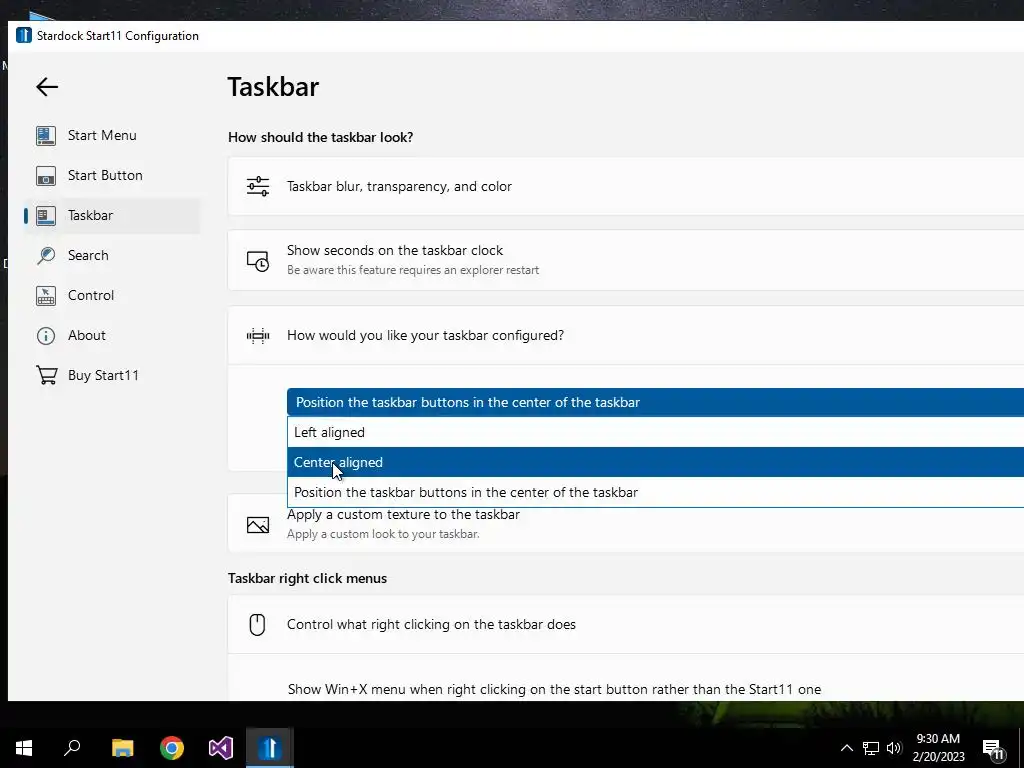The width and height of the screenshot is (1024, 768).
Task: Click How would you like your taskbar configured
Action: [626, 336]
